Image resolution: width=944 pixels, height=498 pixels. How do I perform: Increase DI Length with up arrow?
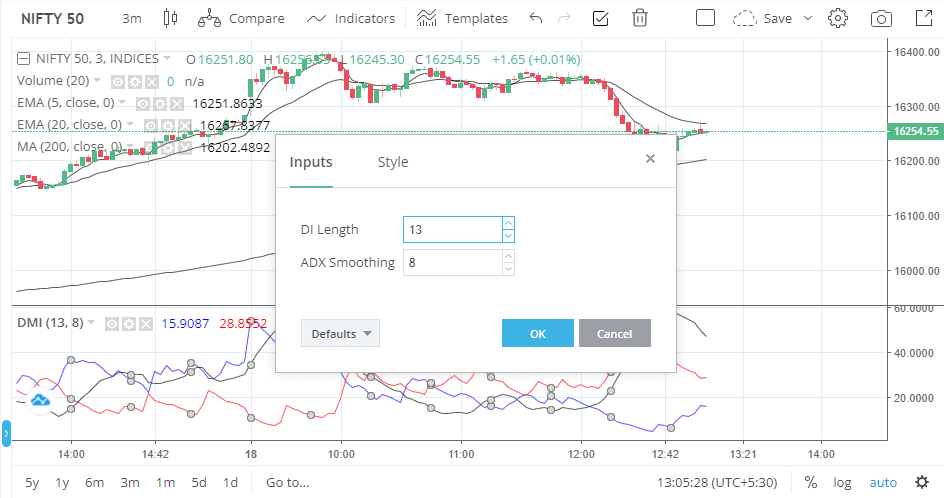click(x=508, y=223)
